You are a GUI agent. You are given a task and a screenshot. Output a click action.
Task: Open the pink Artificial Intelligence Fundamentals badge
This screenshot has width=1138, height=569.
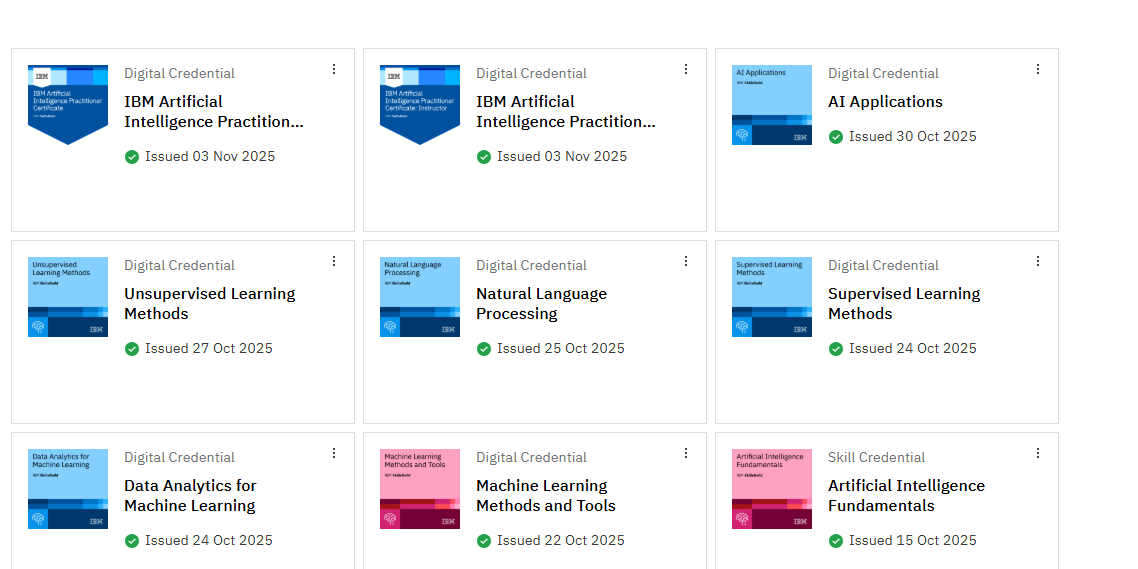(x=771, y=488)
